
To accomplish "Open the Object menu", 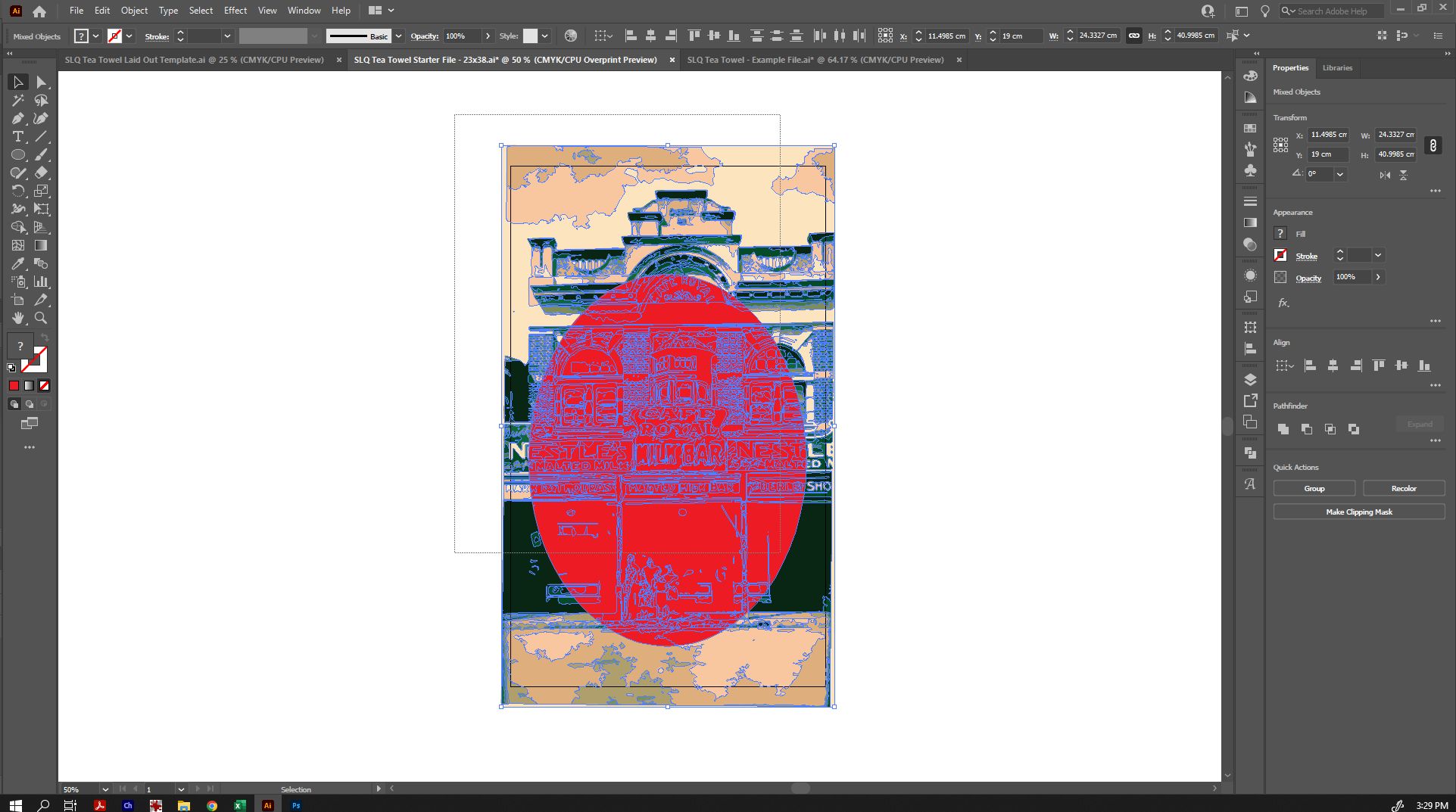I will (x=134, y=11).
